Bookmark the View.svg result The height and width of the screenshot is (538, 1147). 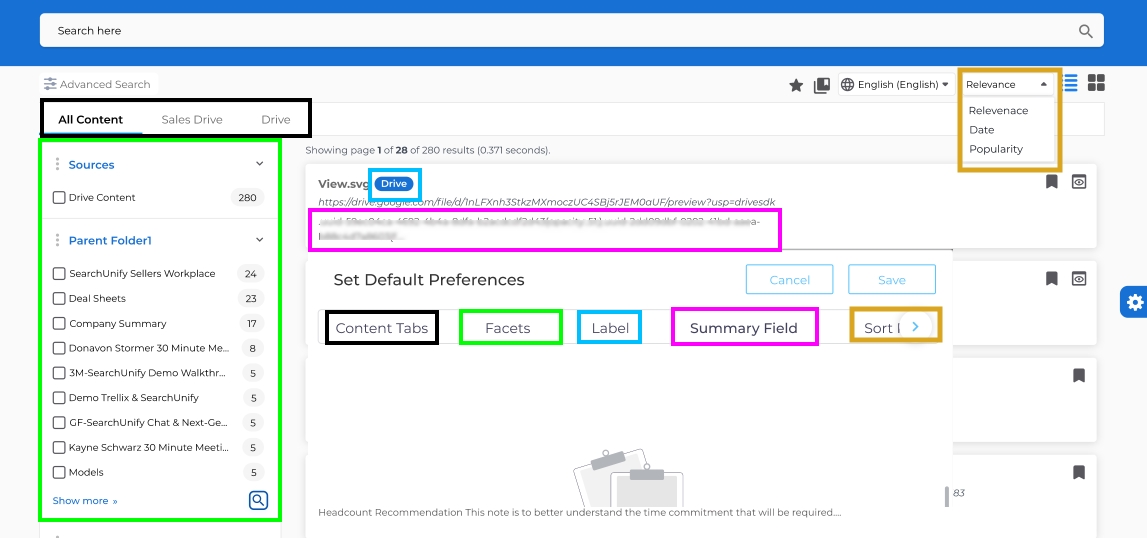pyautogui.click(x=1052, y=182)
